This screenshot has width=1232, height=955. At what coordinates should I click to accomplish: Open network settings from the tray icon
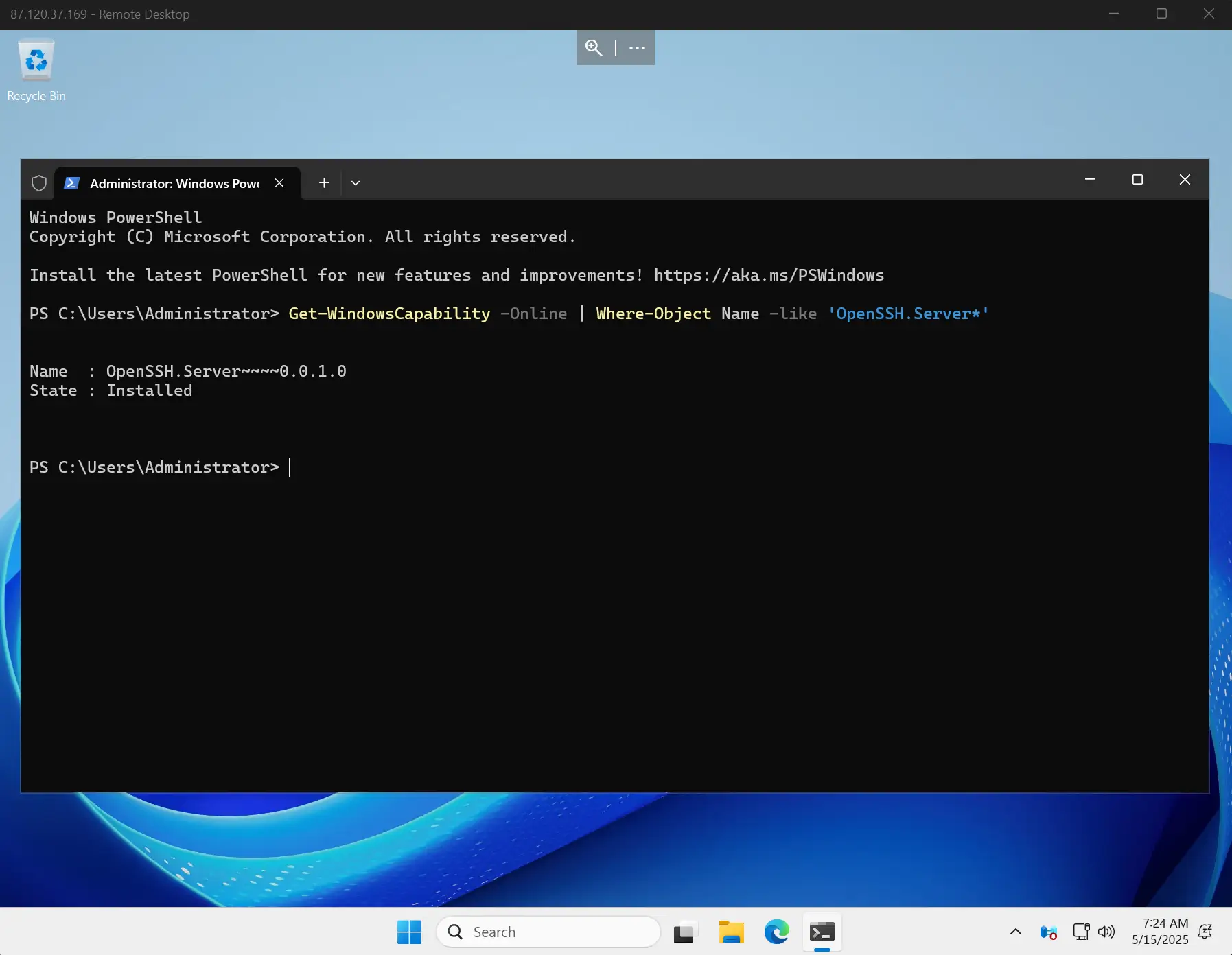coord(1081,932)
